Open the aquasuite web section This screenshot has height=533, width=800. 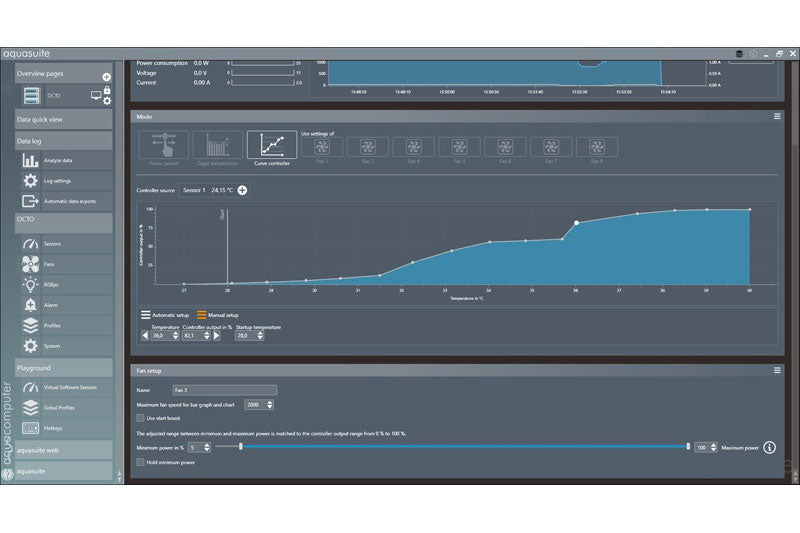coord(63,451)
